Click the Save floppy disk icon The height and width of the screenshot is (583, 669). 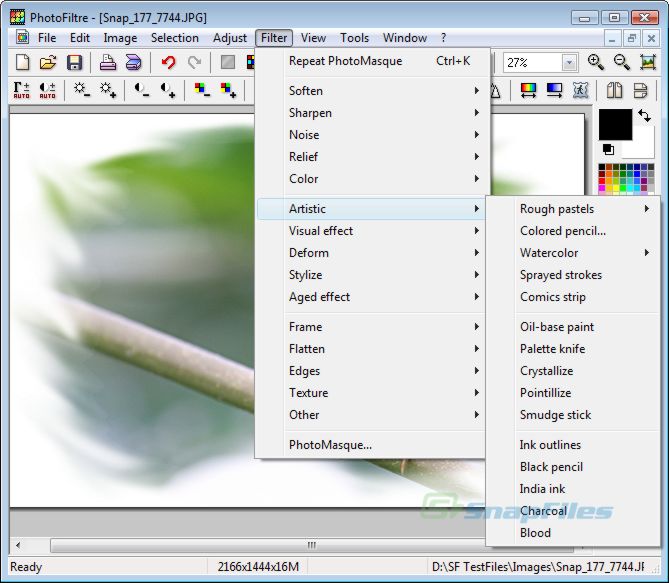point(74,62)
